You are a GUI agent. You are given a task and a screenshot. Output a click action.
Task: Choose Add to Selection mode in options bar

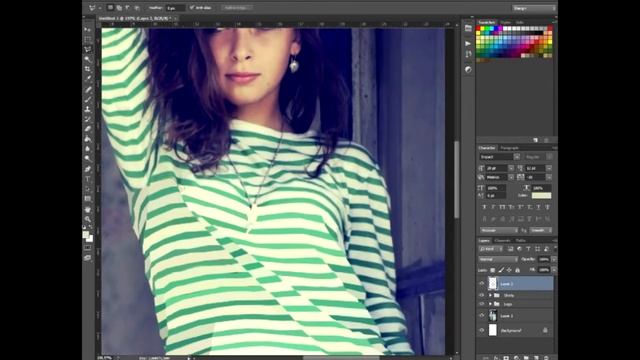point(119,7)
